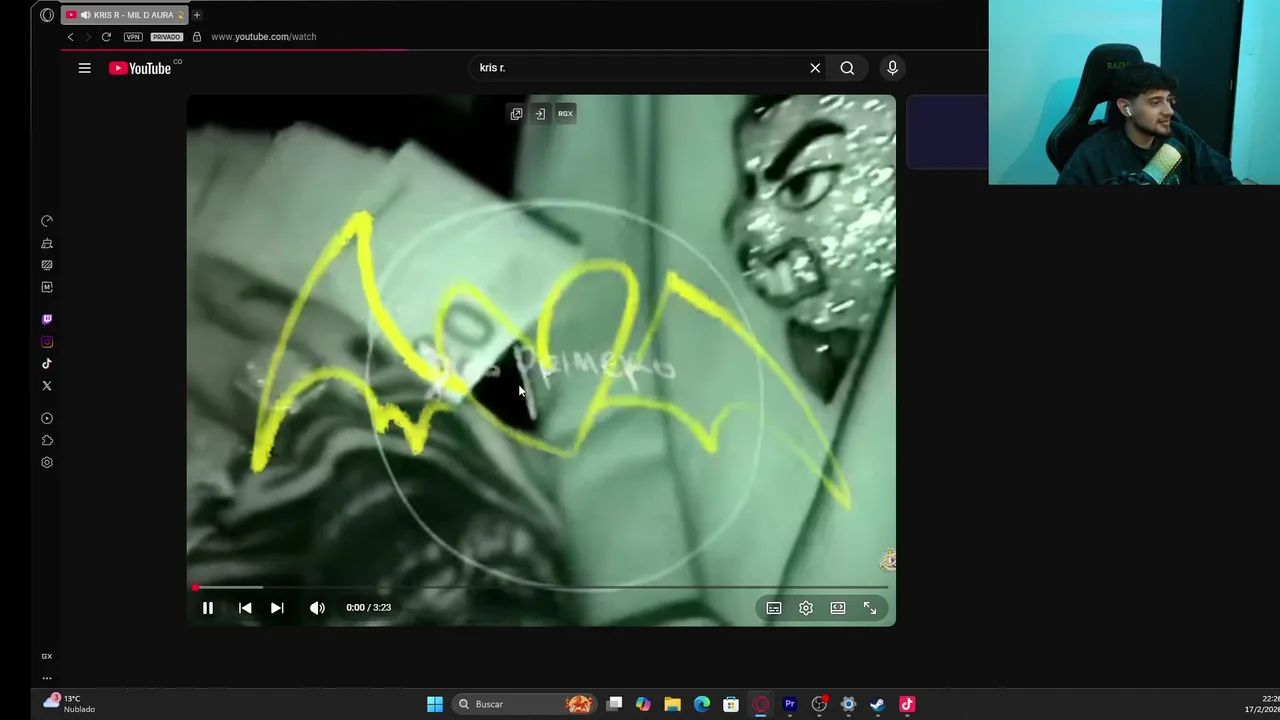Image resolution: width=1280 pixels, height=720 pixels.
Task: Open Twitch in sidebar
Action: [47, 320]
